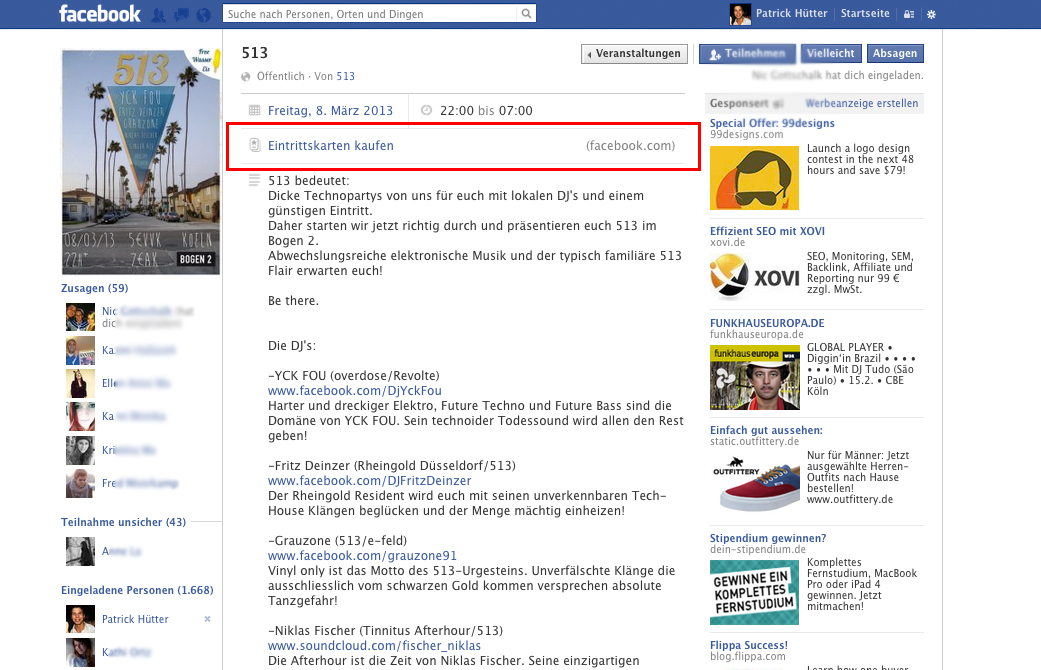
Task: Remove Patrick Hütter from Eingeladene Personen
Action: pyautogui.click(x=207, y=619)
